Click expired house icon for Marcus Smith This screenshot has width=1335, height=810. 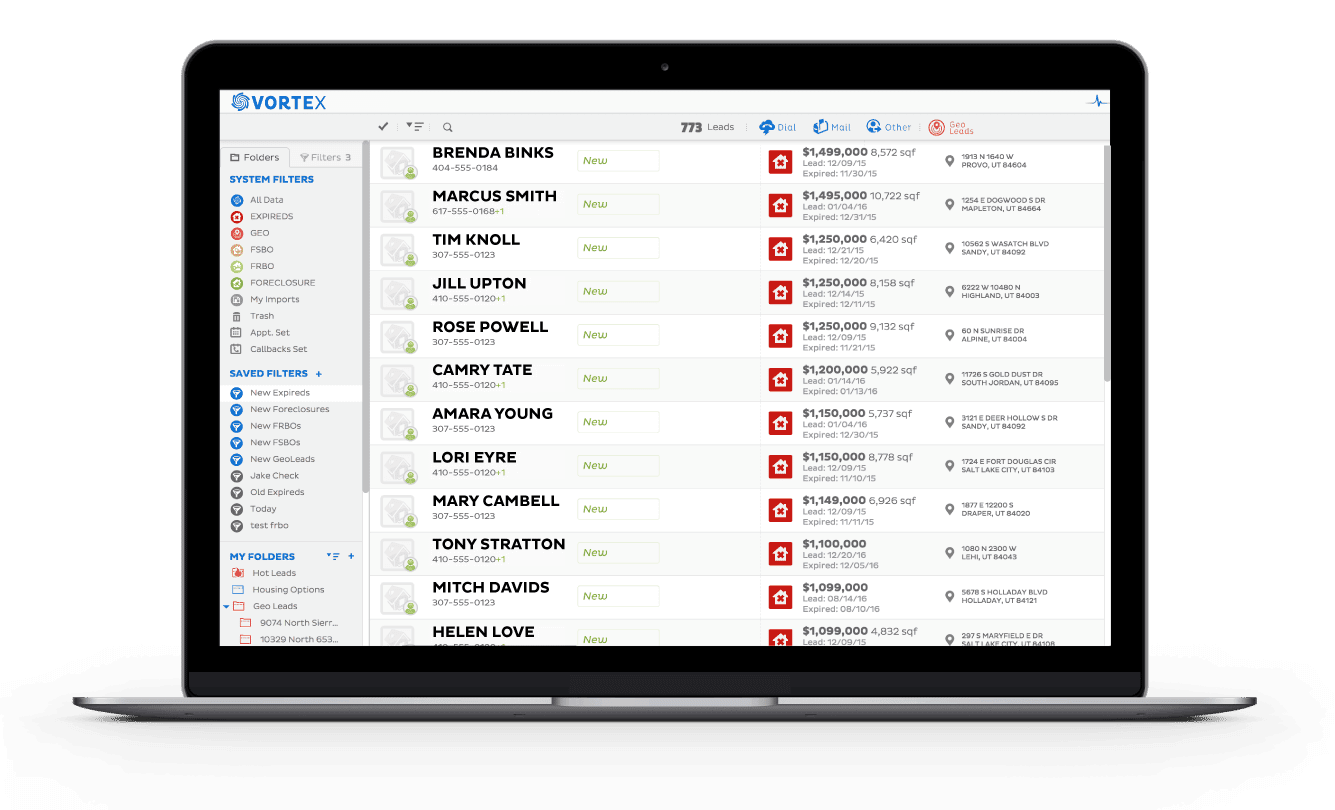[x=780, y=205]
